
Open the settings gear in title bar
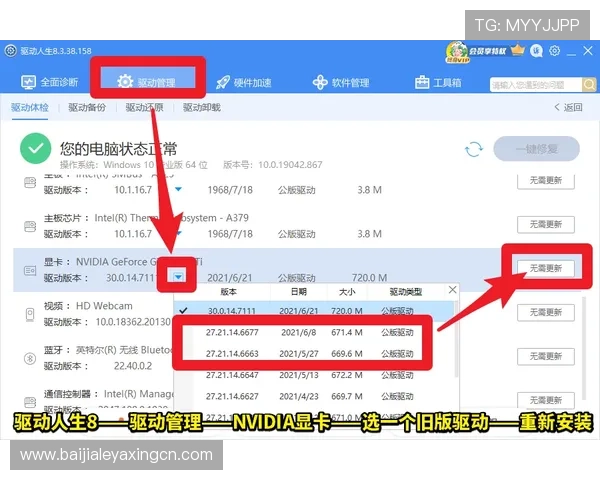pyautogui.click(x=554, y=51)
